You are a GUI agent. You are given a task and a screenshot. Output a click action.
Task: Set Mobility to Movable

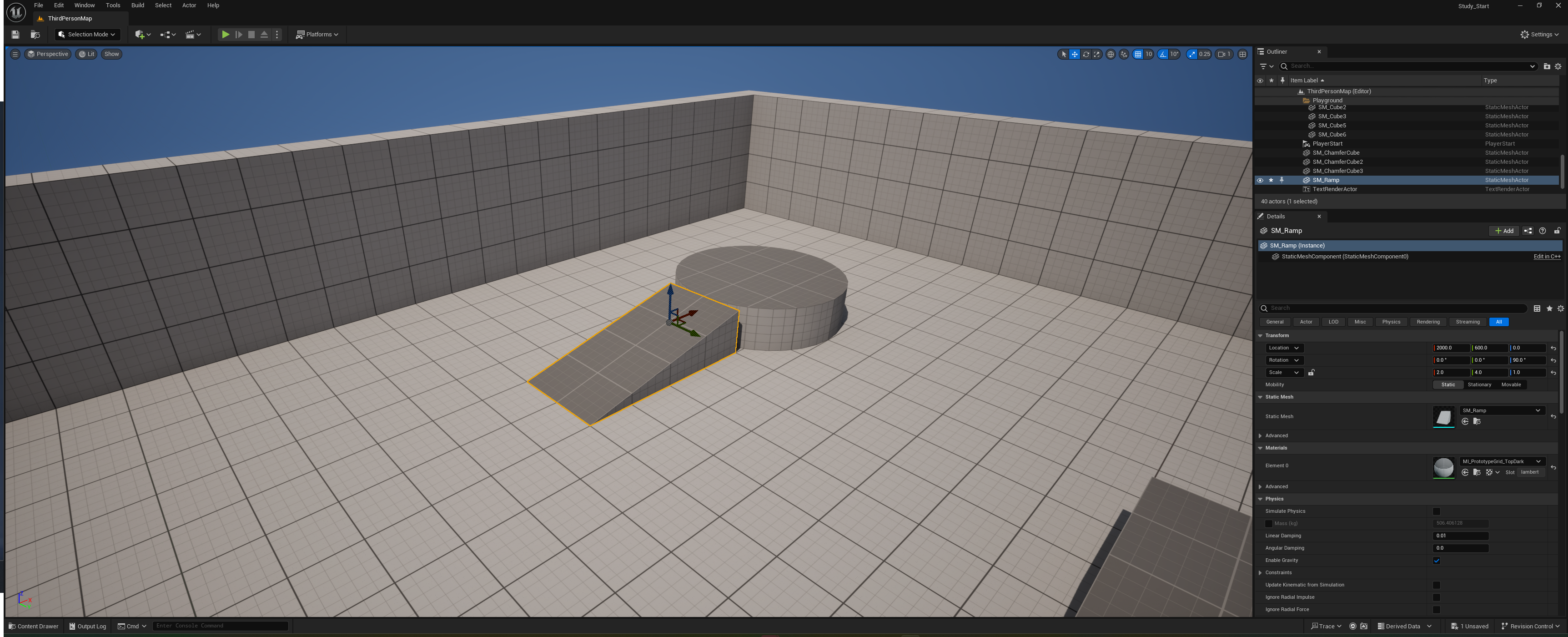coord(1511,385)
